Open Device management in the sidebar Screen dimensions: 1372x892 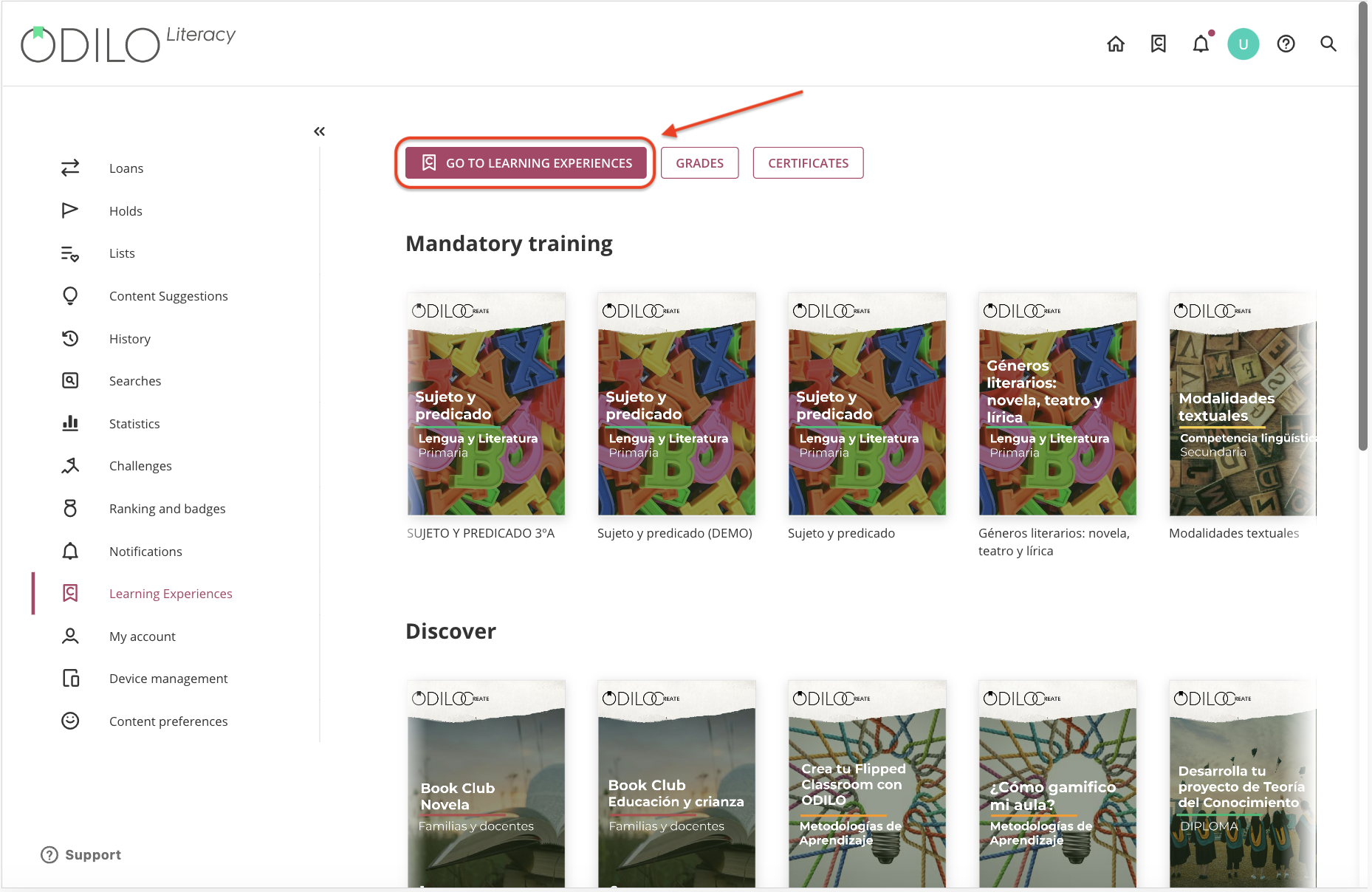[168, 679]
